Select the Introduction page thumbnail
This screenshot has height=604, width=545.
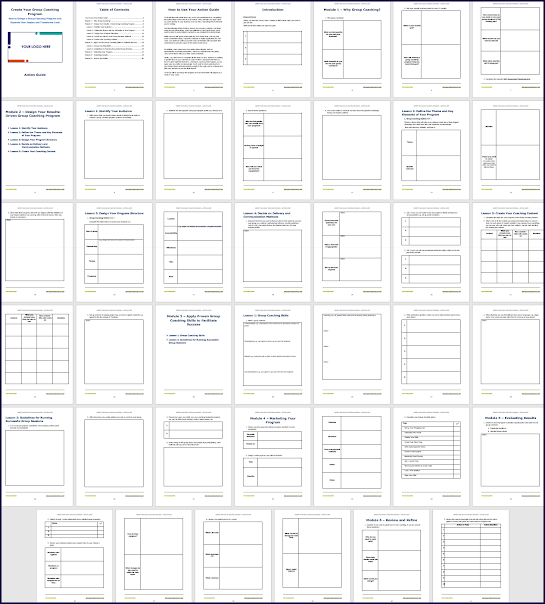(272, 49)
